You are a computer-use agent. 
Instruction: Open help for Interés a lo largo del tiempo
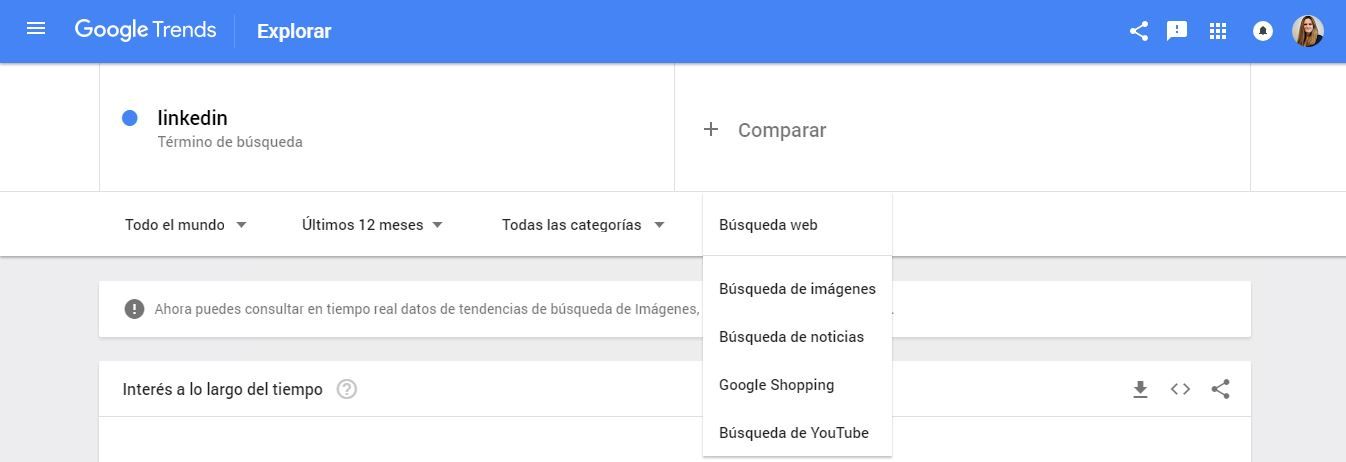347,389
